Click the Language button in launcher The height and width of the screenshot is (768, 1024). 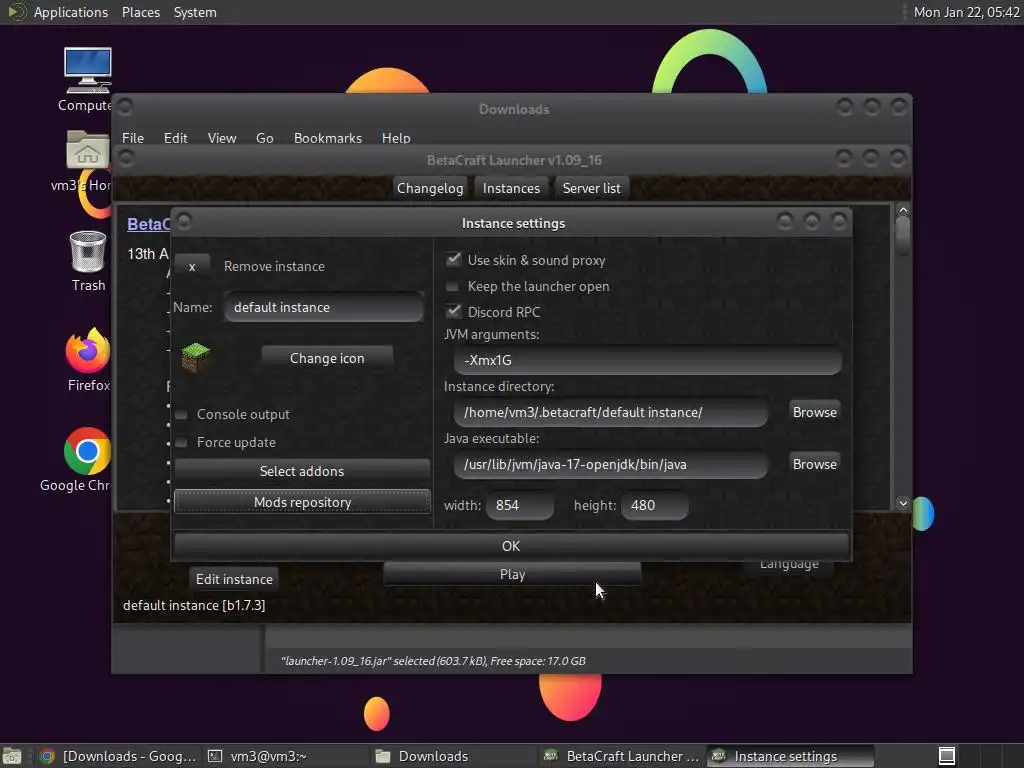click(x=789, y=566)
